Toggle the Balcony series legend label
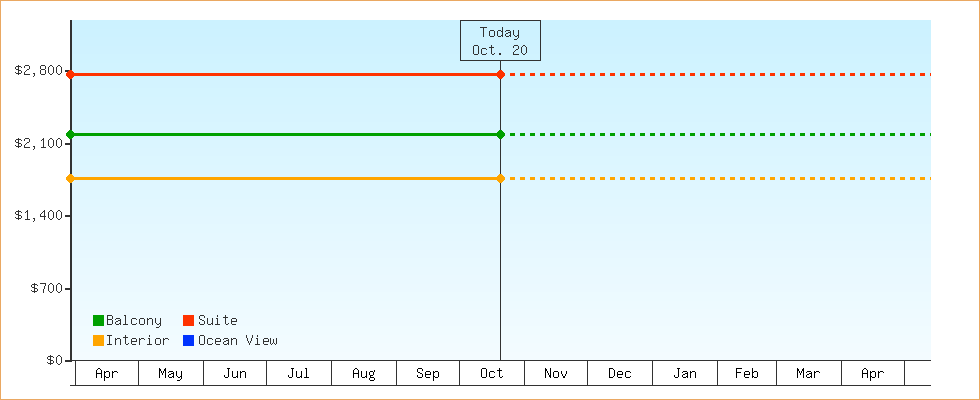The image size is (980, 400). pyautogui.click(x=133, y=320)
